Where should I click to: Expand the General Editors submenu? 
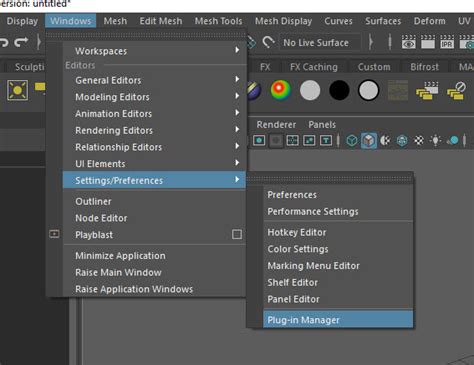pos(154,80)
